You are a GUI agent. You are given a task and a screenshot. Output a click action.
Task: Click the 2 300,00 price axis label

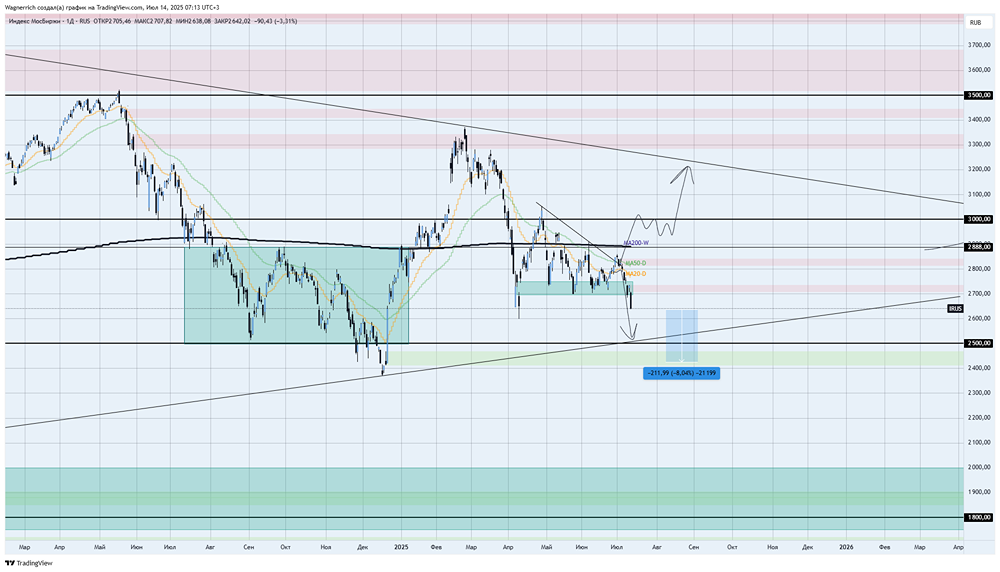(979, 393)
